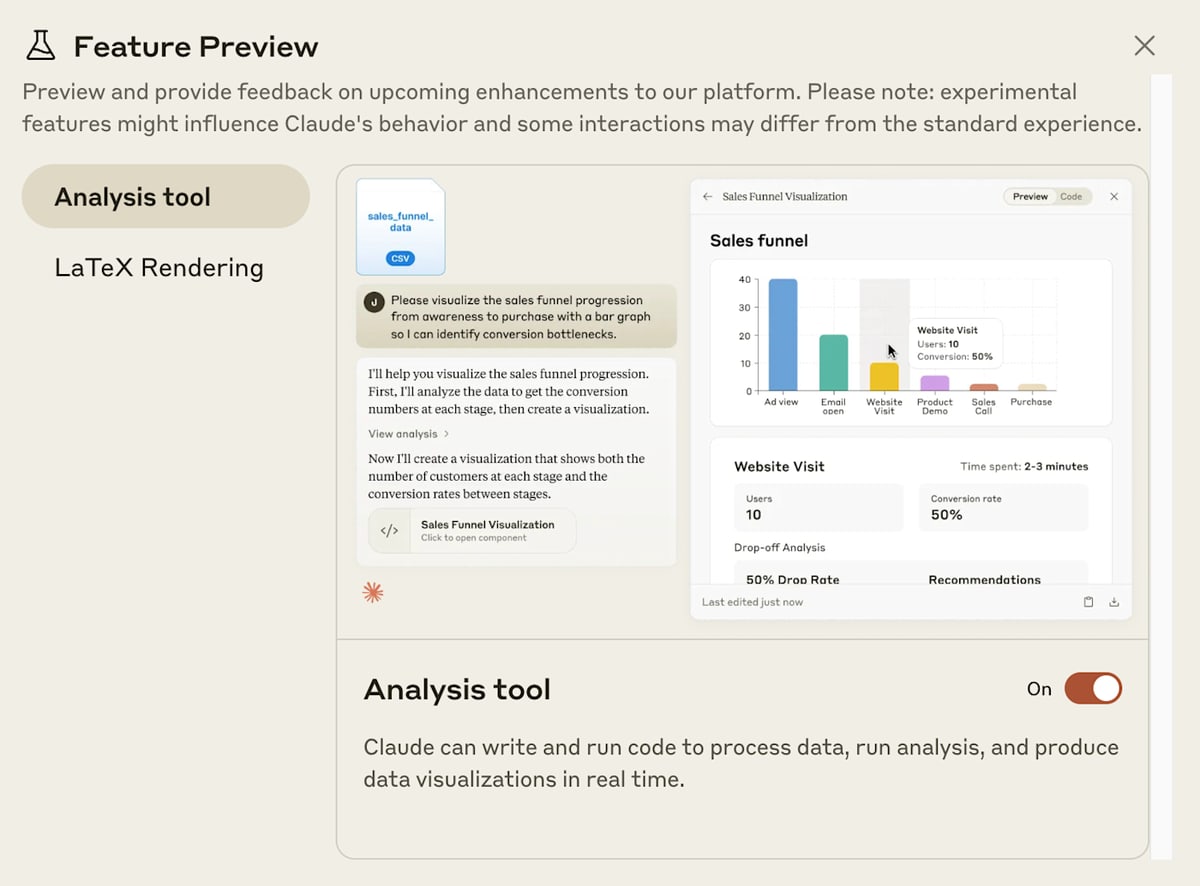This screenshot has height=886, width=1200.
Task: Open the LaTeX Rendering tab
Action: point(159,268)
